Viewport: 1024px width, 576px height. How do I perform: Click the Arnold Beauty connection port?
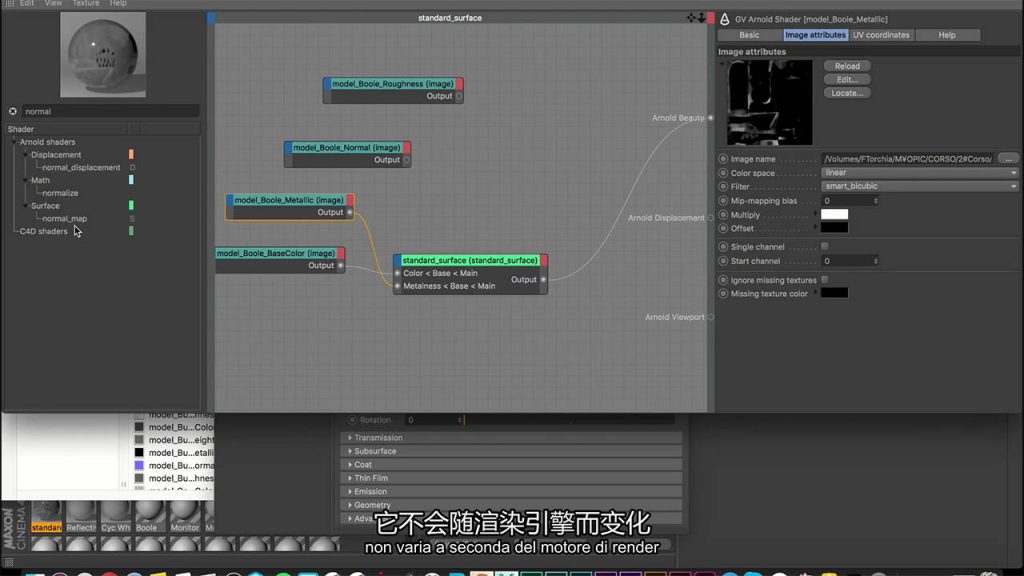pyautogui.click(x=711, y=118)
